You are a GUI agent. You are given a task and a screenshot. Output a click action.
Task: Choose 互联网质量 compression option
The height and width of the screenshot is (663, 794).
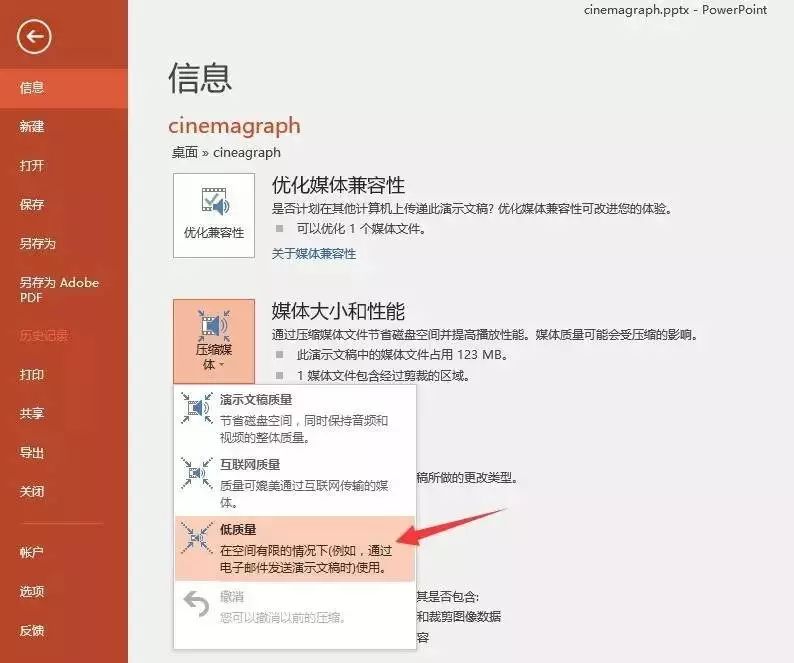(295, 483)
